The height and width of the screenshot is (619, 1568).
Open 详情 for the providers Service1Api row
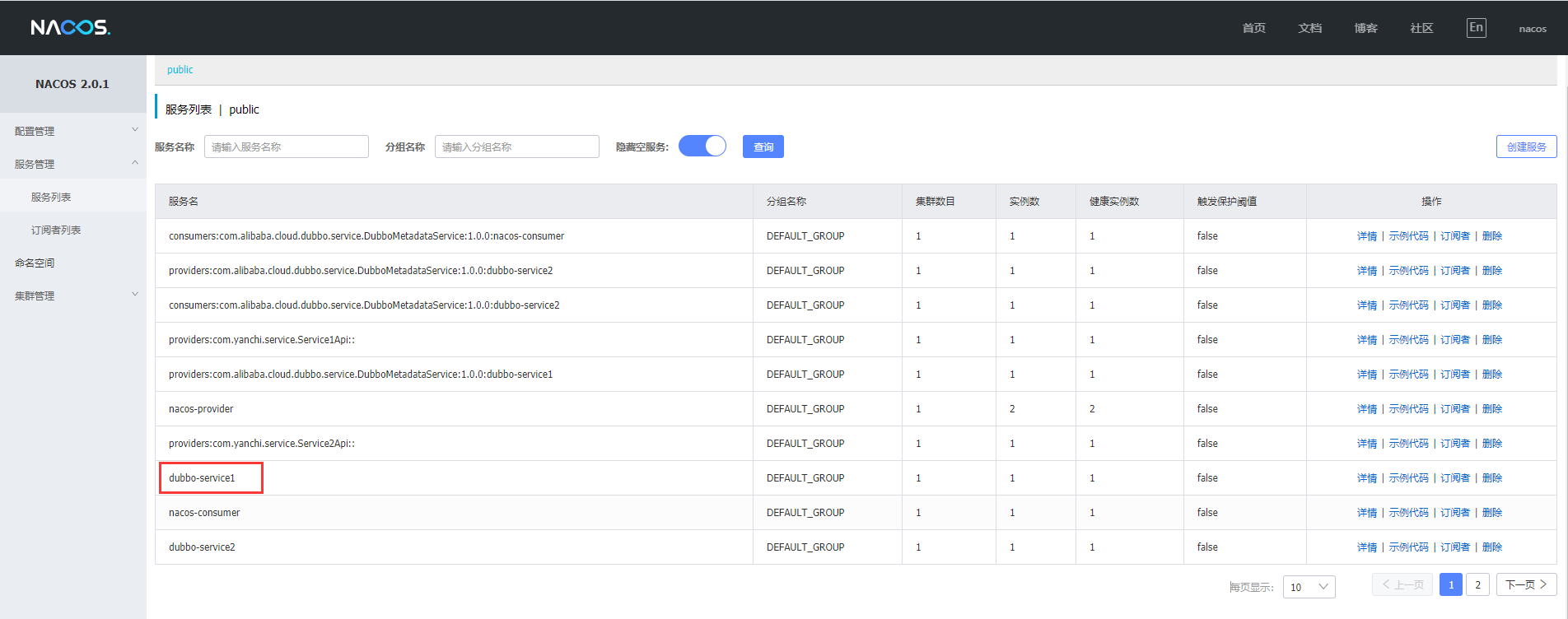click(x=1367, y=339)
